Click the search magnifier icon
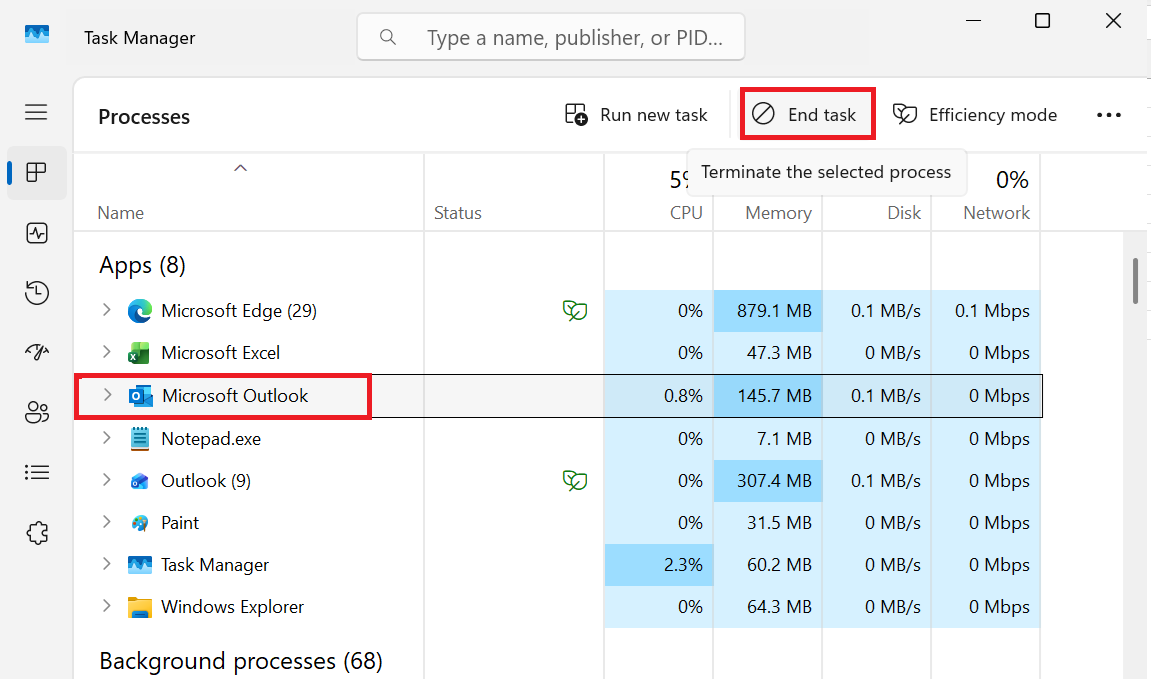The width and height of the screenshot is (1151, 679). (388, 37)
